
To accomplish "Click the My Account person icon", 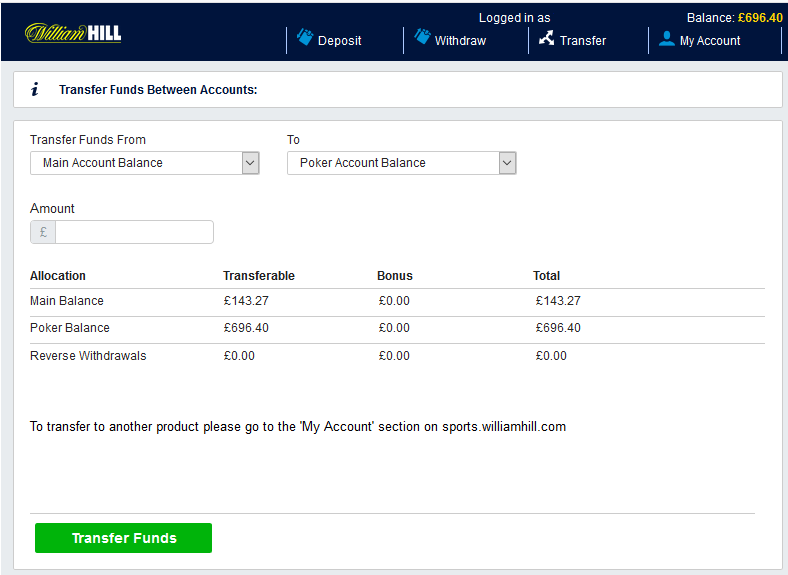I will (x=667, y=39).
